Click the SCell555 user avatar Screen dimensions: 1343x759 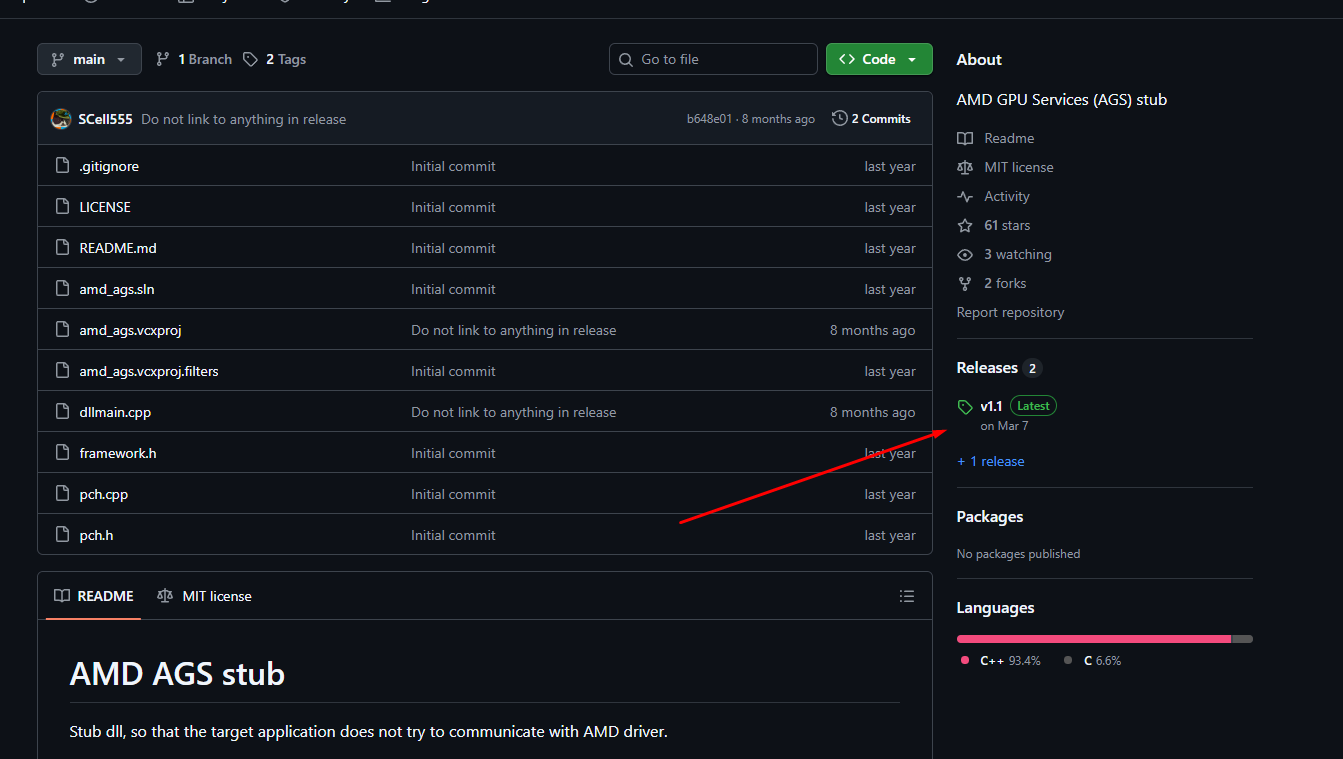tap(61, 119)
